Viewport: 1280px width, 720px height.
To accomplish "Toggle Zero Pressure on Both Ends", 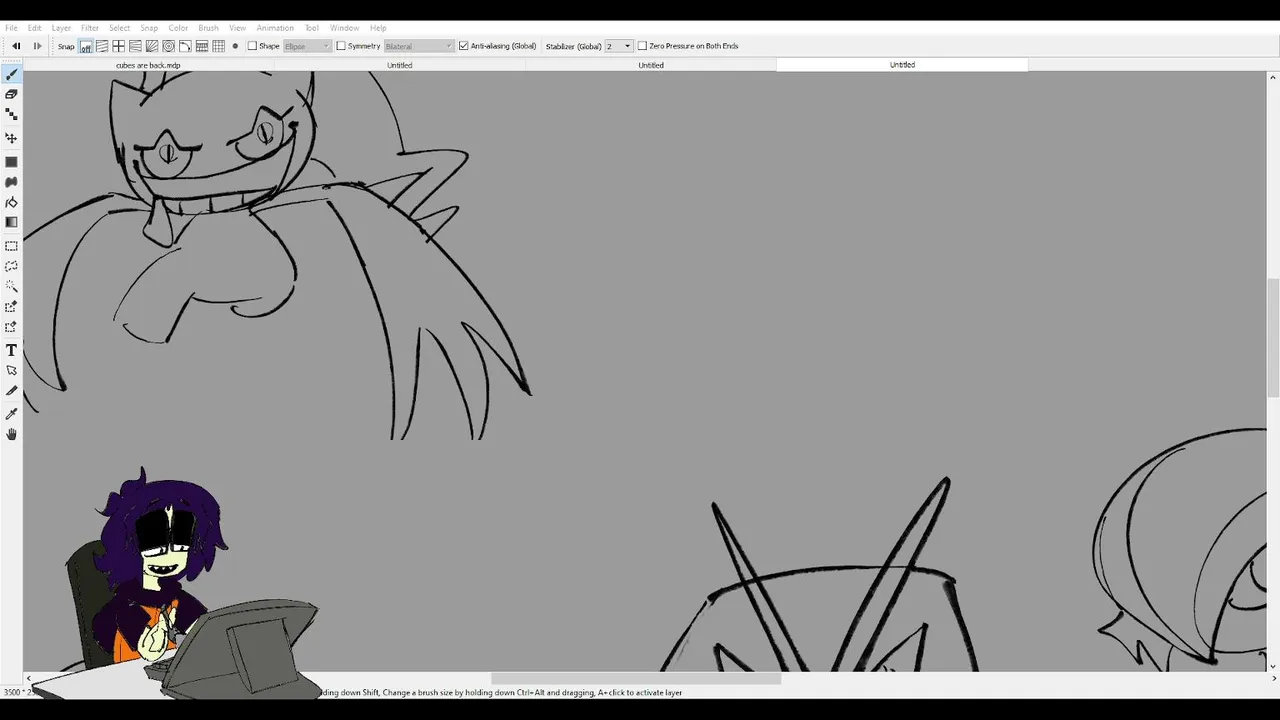I will click(x=642, y=46).
